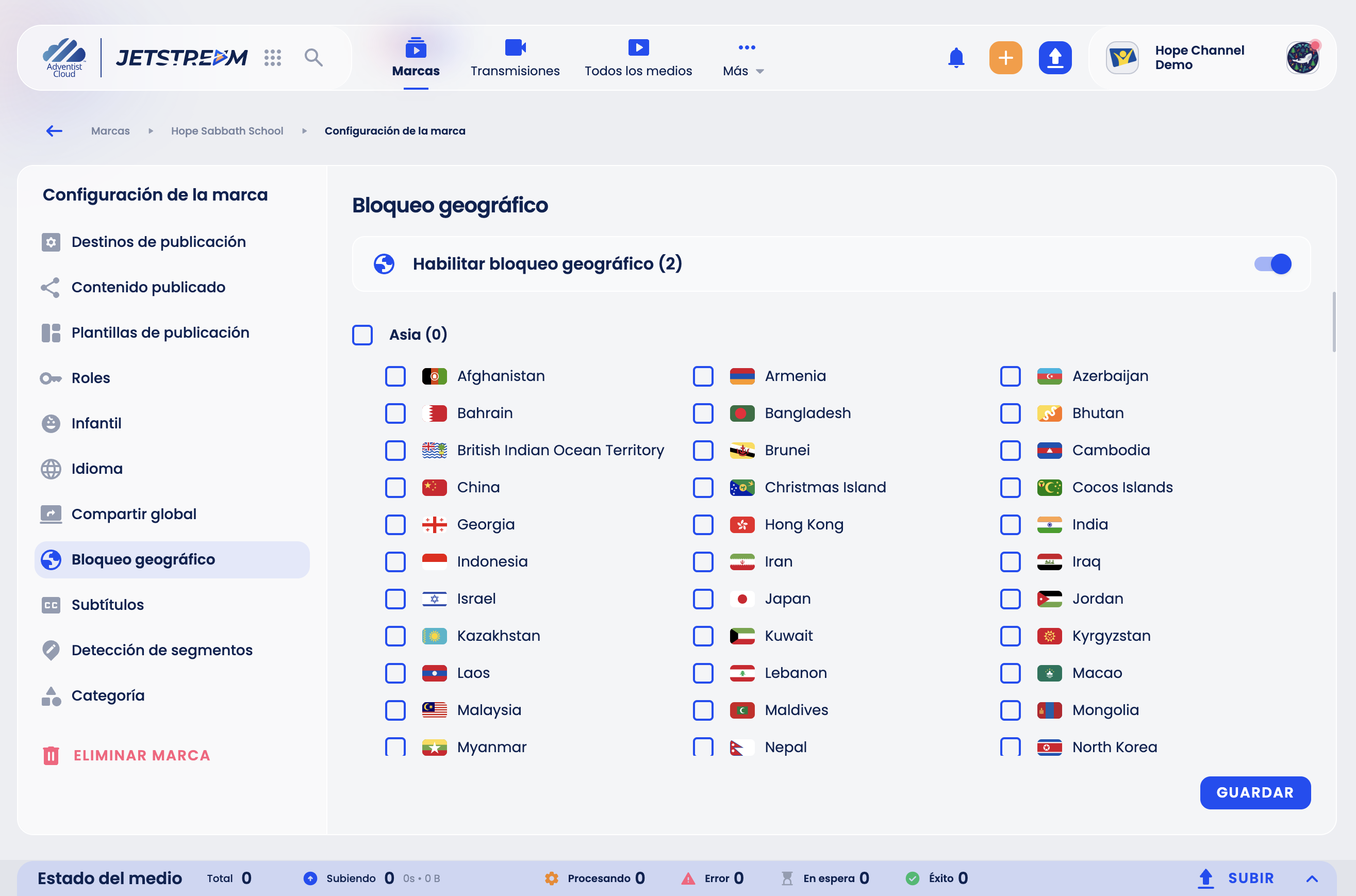Click the SUBIR button in status bar

(x=1236, y=878)
